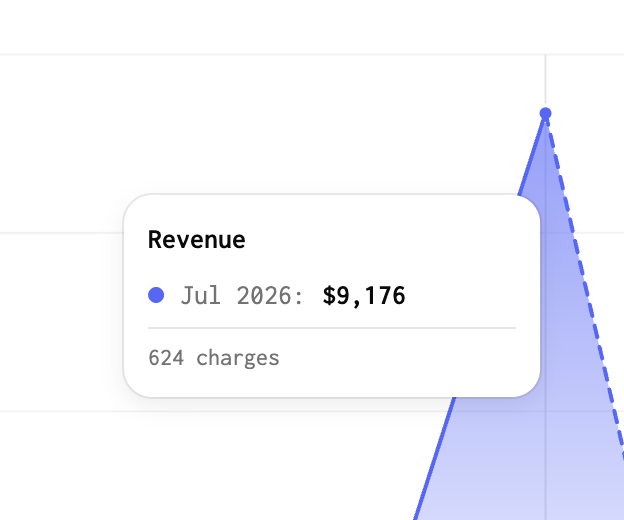Select the '624 charges' text

tap(214, 358)
